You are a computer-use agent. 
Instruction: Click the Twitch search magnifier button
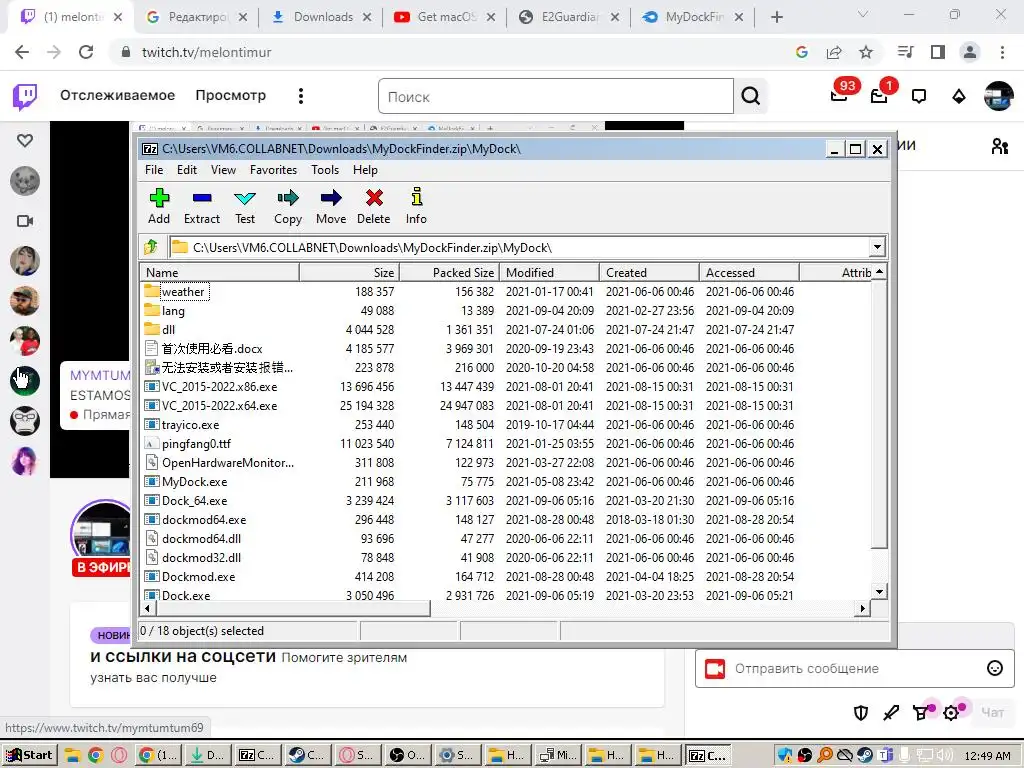pos(751,97)
